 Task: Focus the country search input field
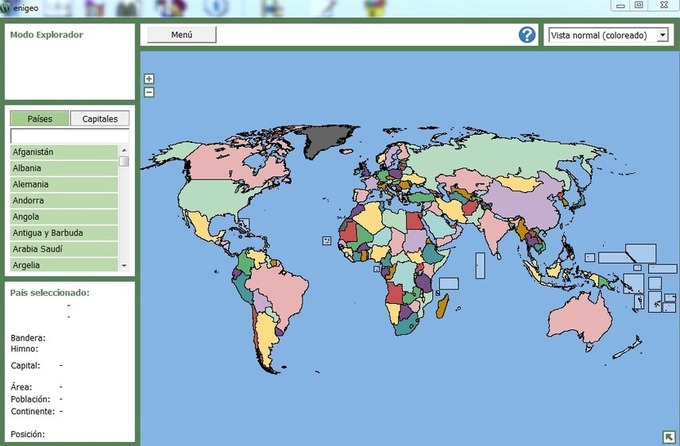70,136
